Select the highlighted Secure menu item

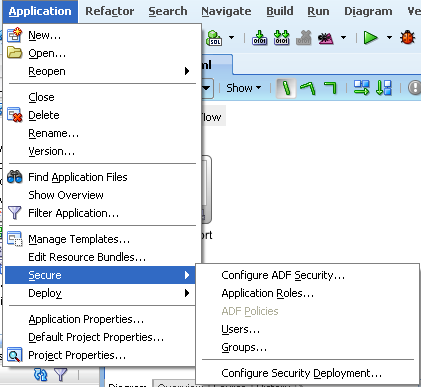[x=100, y=275]
